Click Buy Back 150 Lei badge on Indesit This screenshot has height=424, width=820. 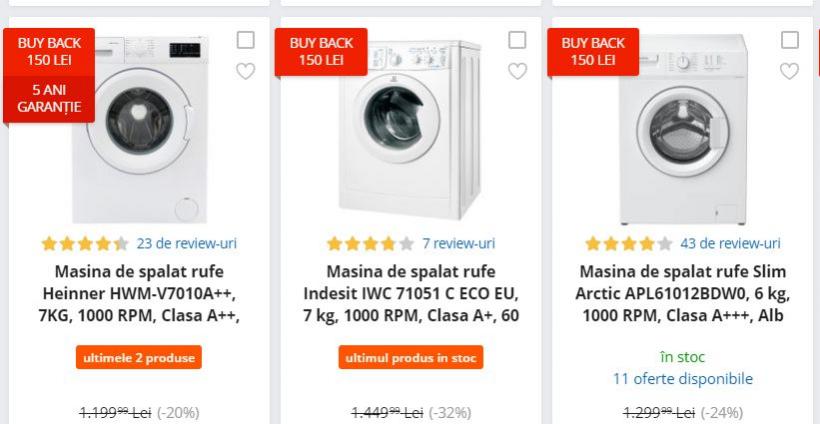[322, 51]
